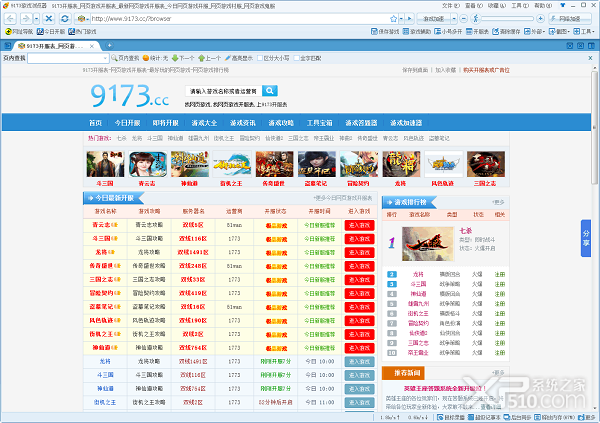Select the 游戏攻略 site navigation tab
This screenshot has width=600, height=423.
(x=281, y=123)
